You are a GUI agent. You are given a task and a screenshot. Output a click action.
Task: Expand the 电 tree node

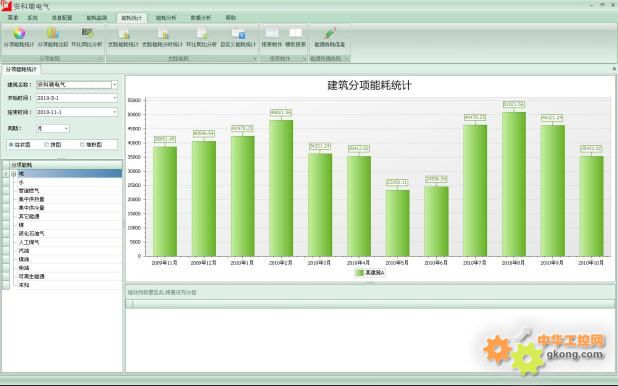(14, 174)
